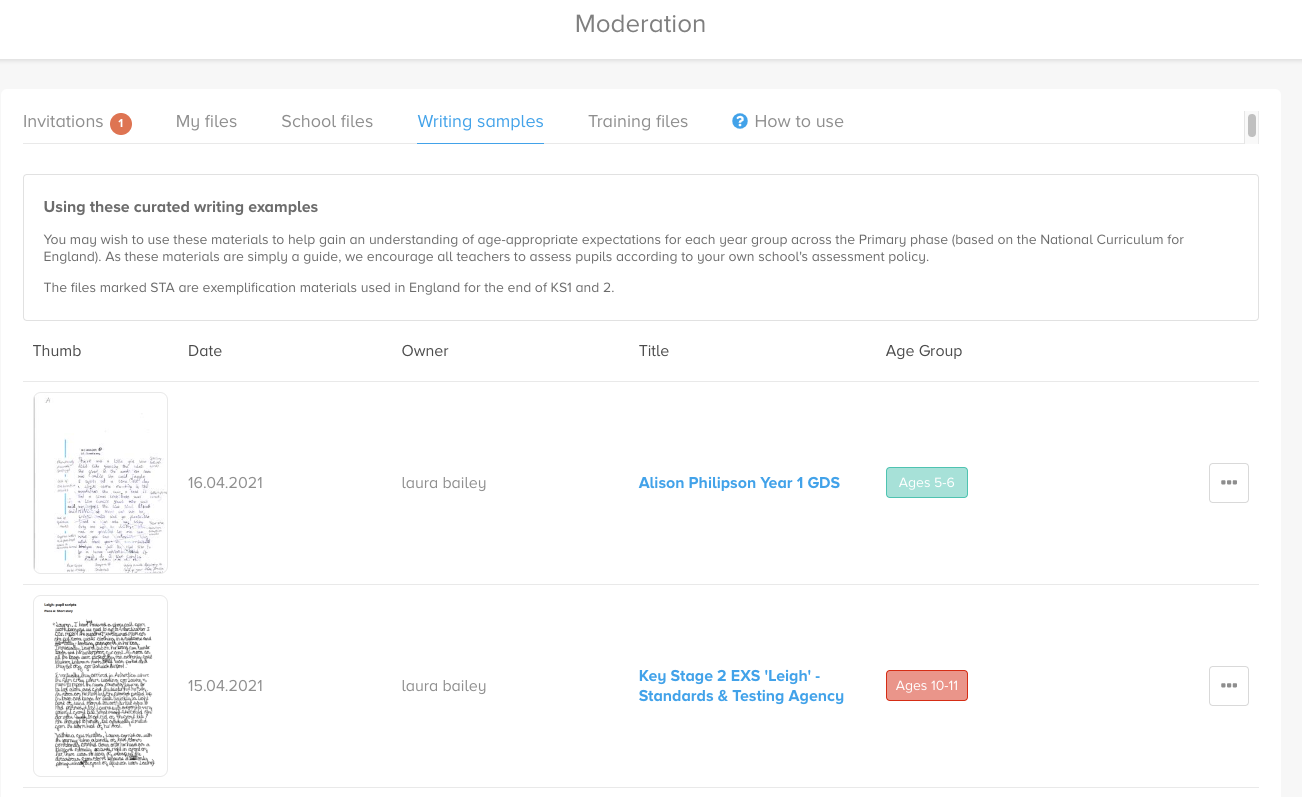Select the Writing samples tab
This screenshot has height=797, width=1302.
pos(480,121)
